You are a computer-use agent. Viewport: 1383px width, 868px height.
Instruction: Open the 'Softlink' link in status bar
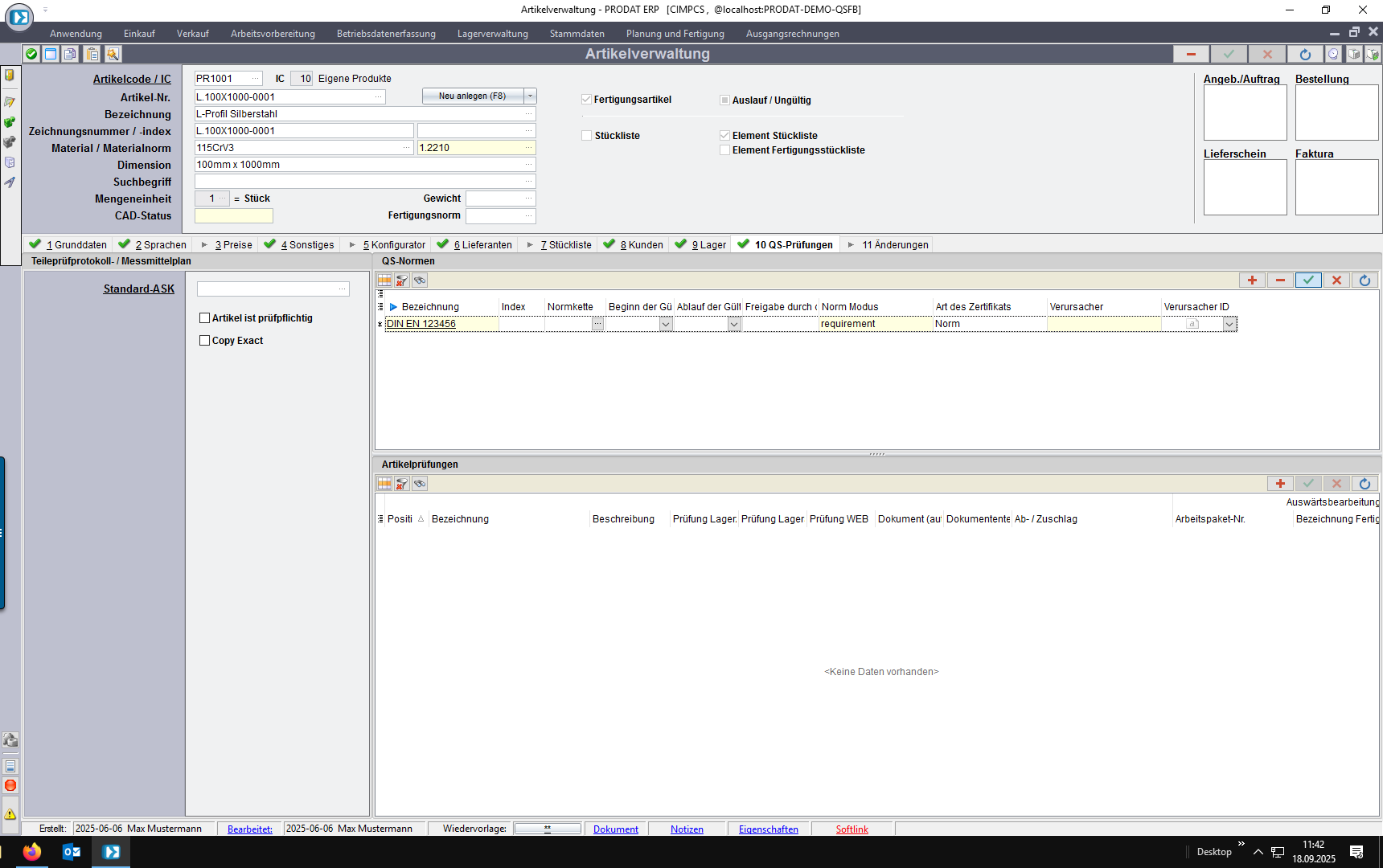(x=852, y=829)
